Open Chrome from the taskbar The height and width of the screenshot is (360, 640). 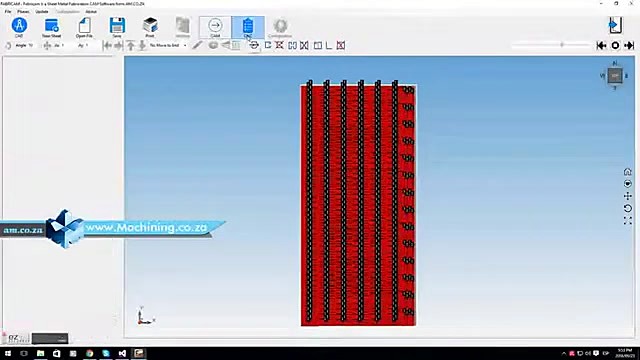click(x=89, y=353)
